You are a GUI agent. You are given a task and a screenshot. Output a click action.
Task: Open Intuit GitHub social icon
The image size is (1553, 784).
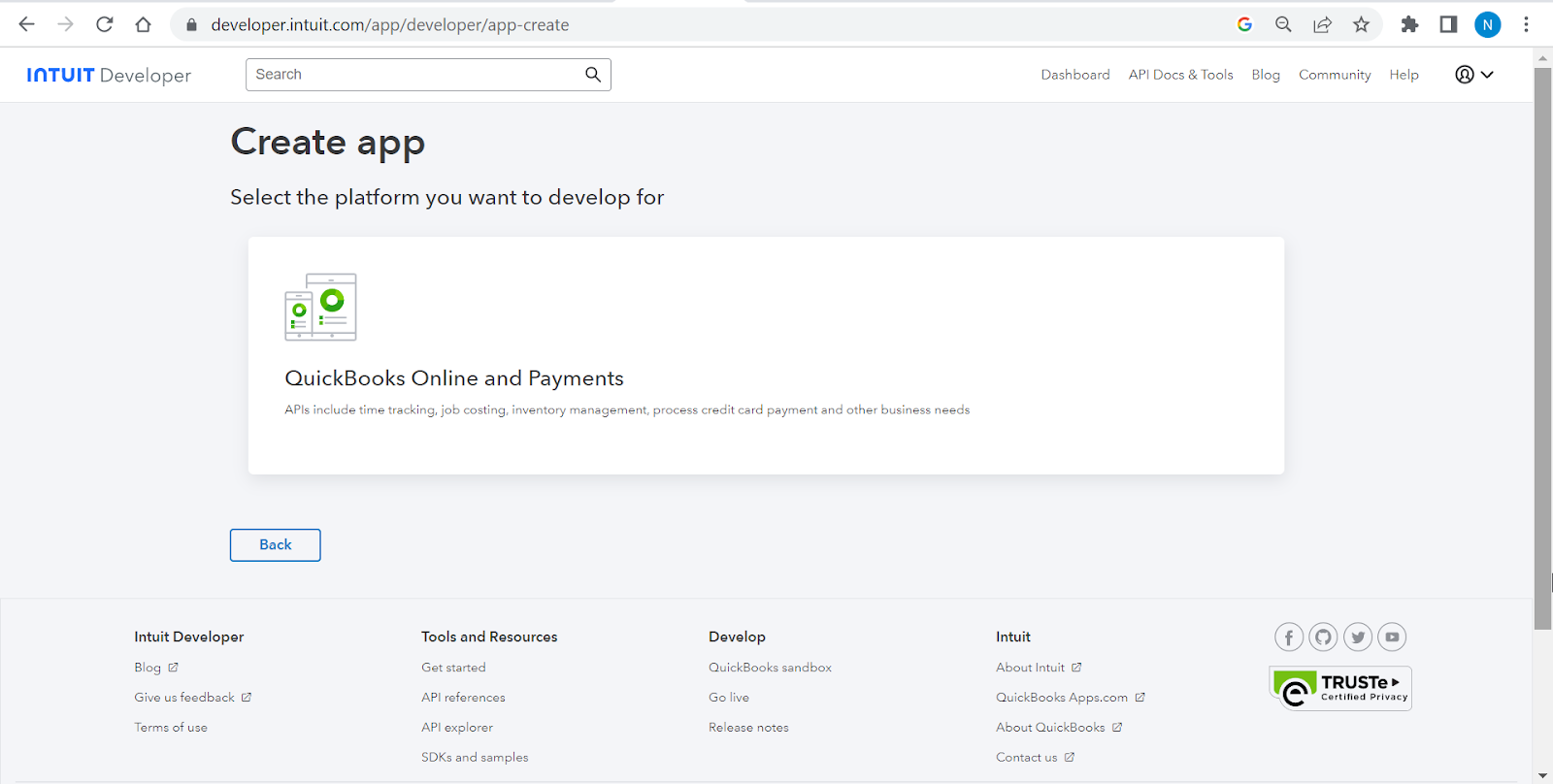pyautogui.click(x=1323, y=637)
